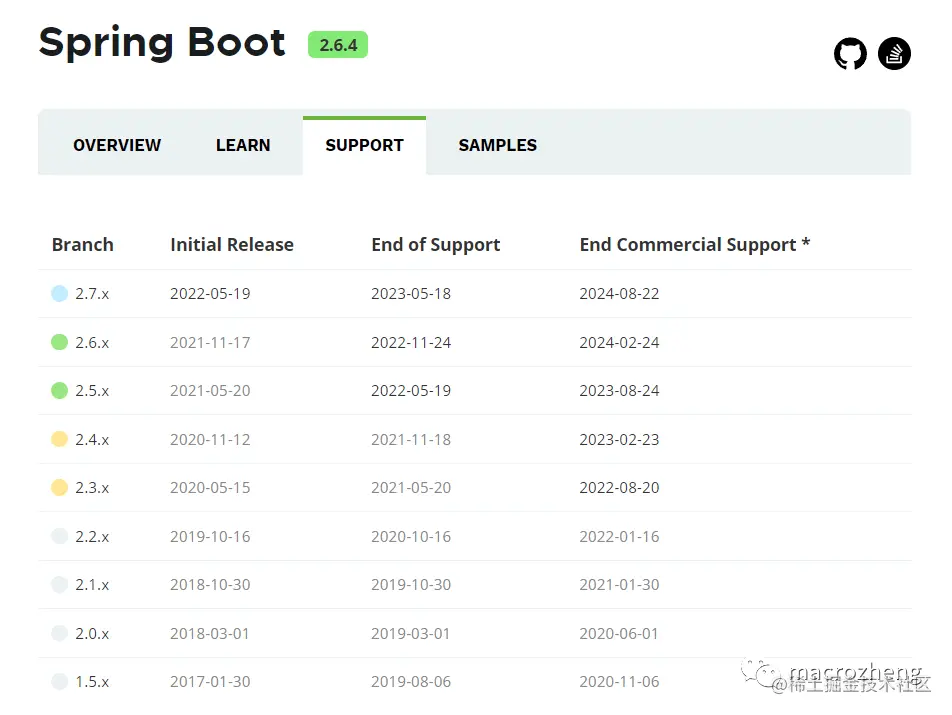Click the gray status dot for 2.0.x
This screenshot has width=952, height=715.
[60, 633]
